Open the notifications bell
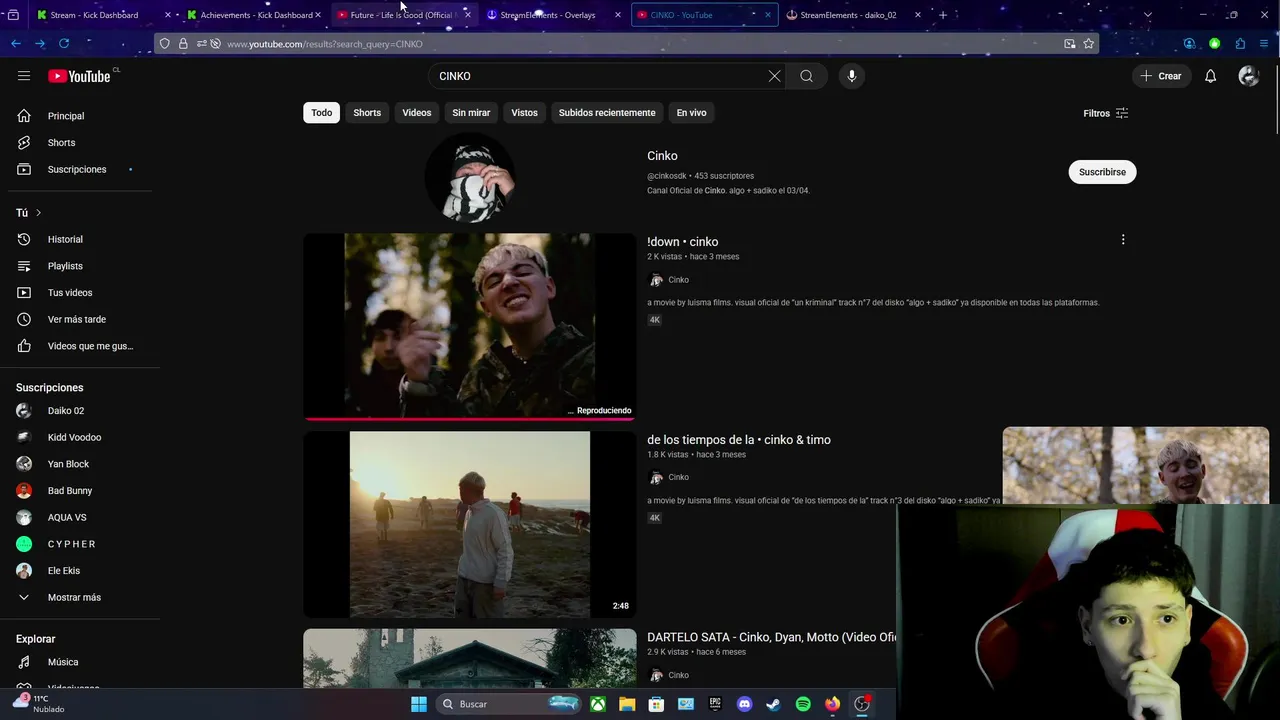The width and height of the screenshot is (1280, 720). pos(1210,76)
